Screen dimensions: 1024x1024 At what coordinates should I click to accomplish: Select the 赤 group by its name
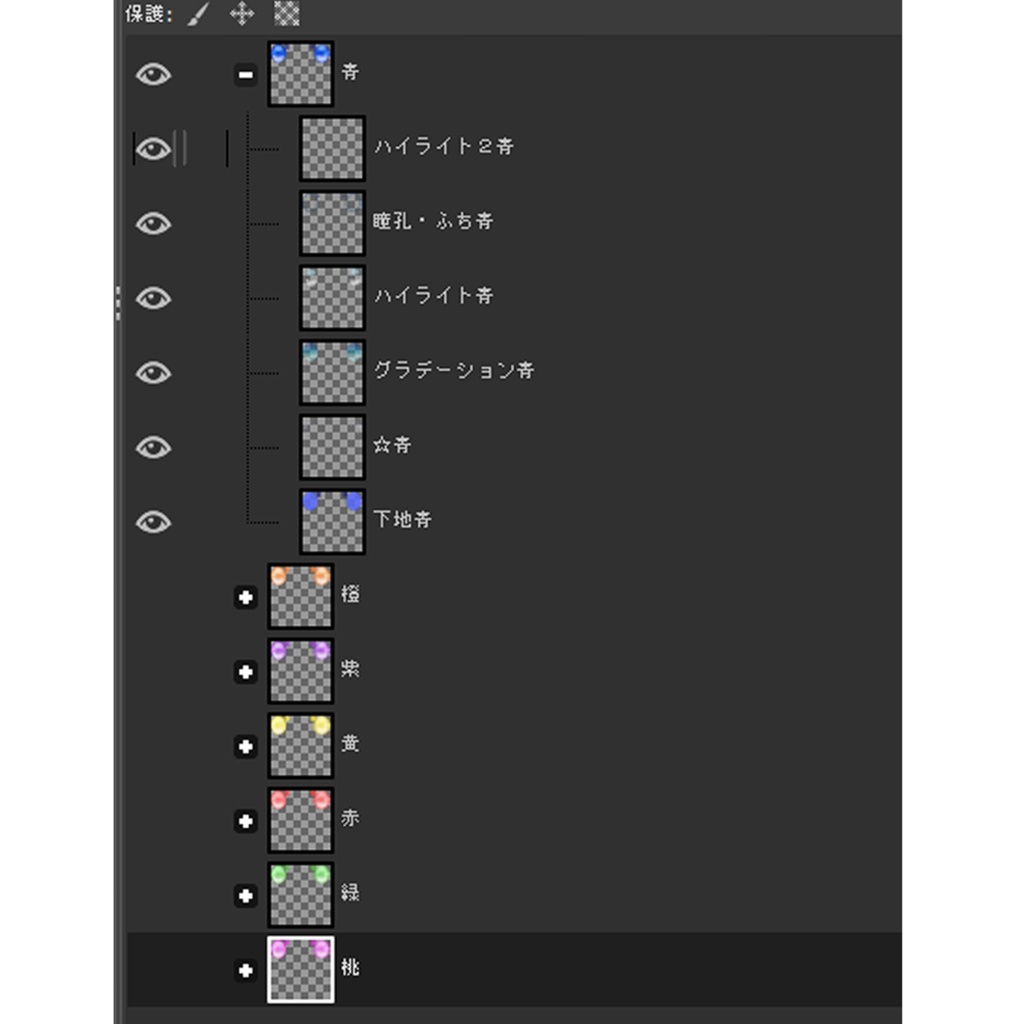pos(350,819)
